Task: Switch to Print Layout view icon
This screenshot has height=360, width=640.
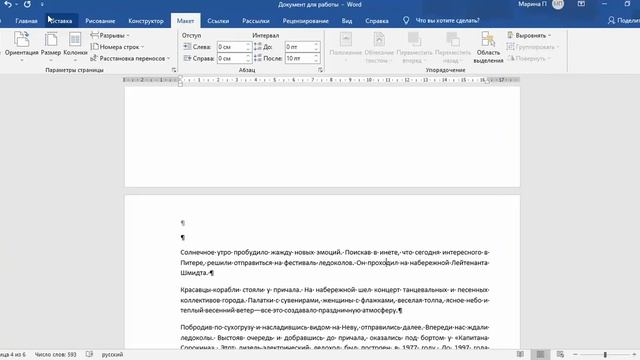Action: [540, 354]
